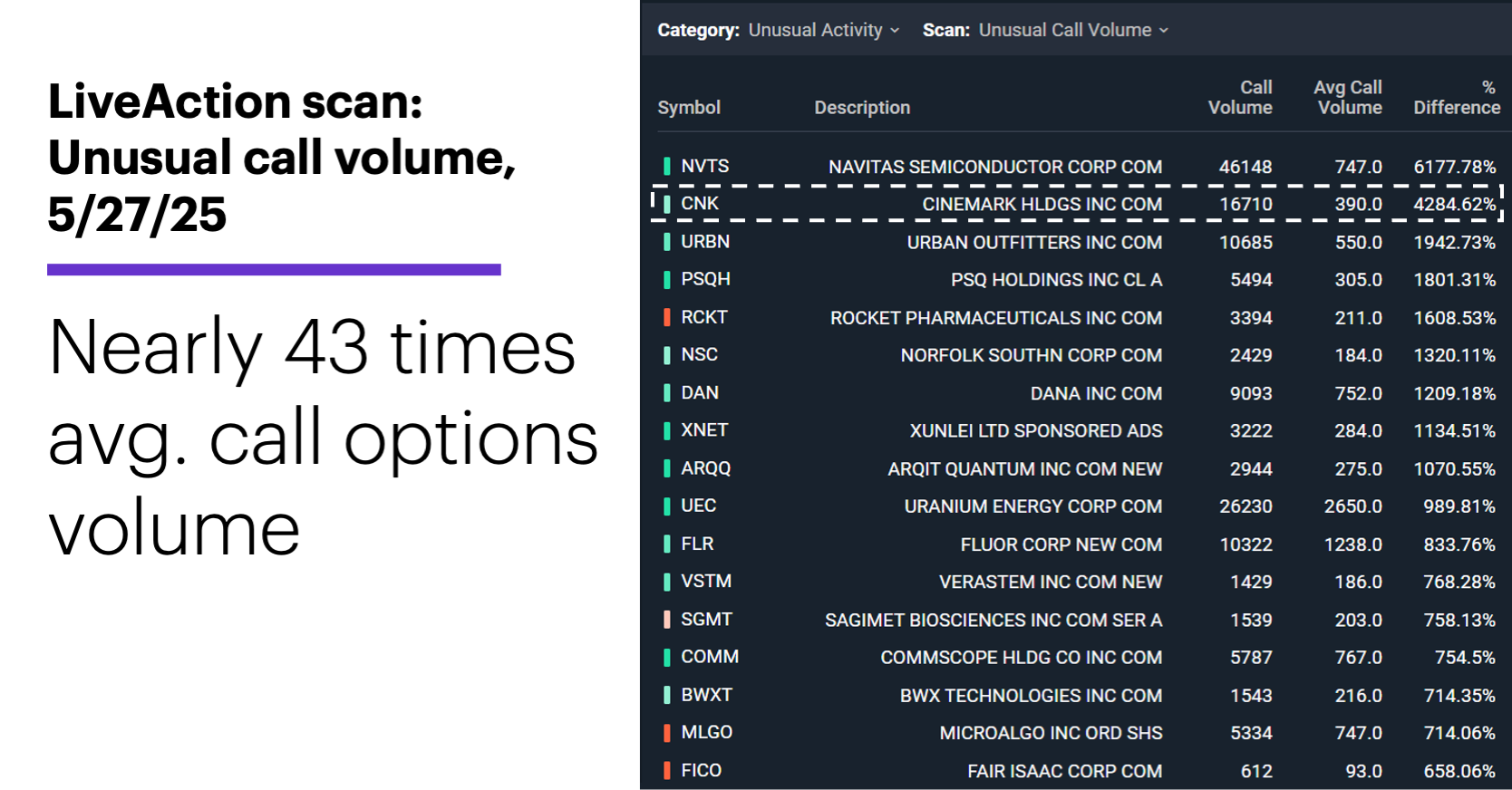Sort by % Difference column

point(1455,97)
